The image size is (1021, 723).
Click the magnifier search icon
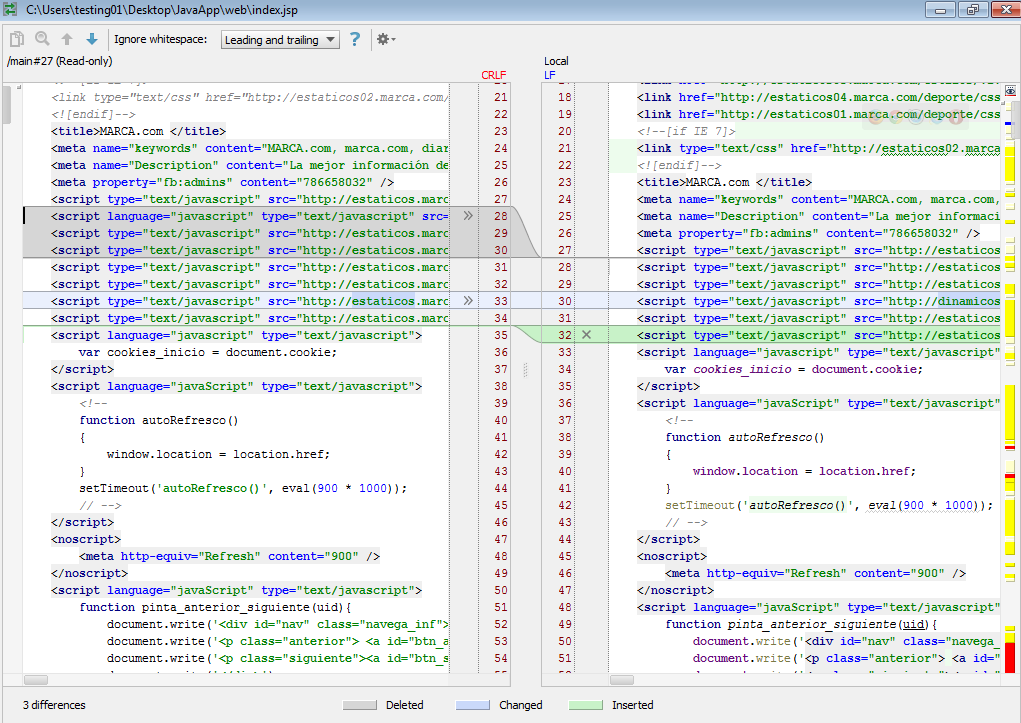[x=42, y=39]
